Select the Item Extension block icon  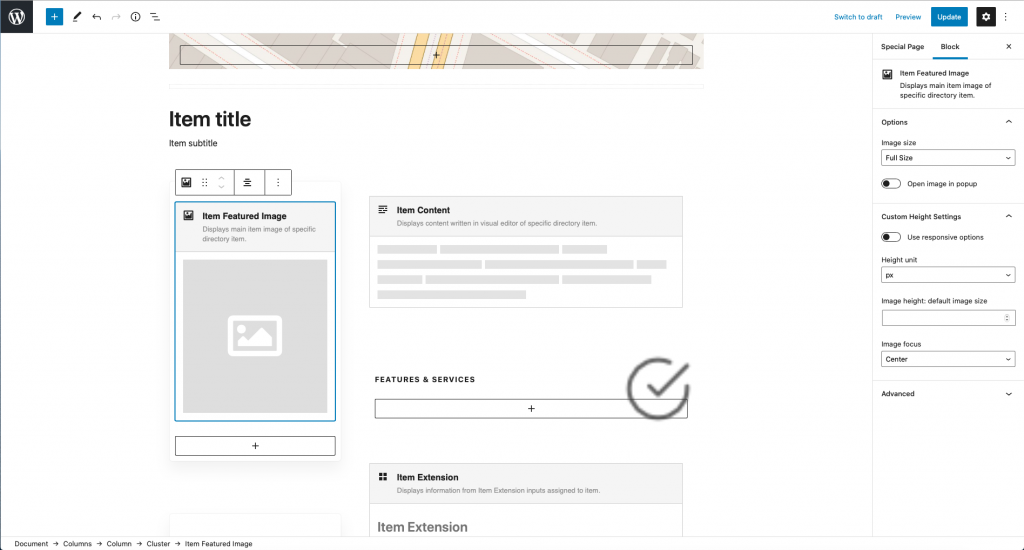(383, 477)
